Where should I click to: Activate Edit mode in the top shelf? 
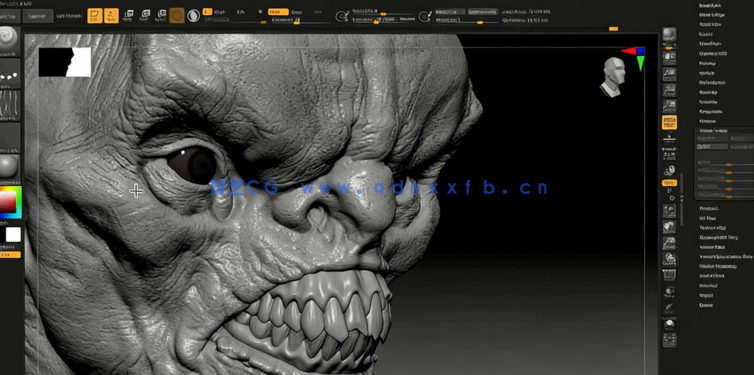[95, 15]
